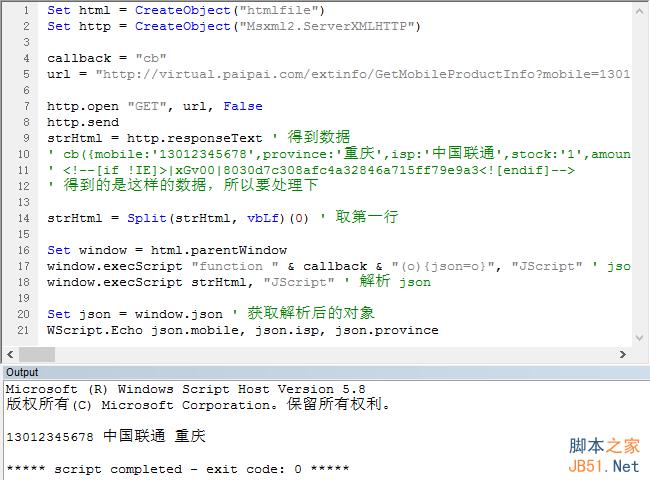Select the Output panel header
The image size is (650, 480).
(x=22, y=372)
